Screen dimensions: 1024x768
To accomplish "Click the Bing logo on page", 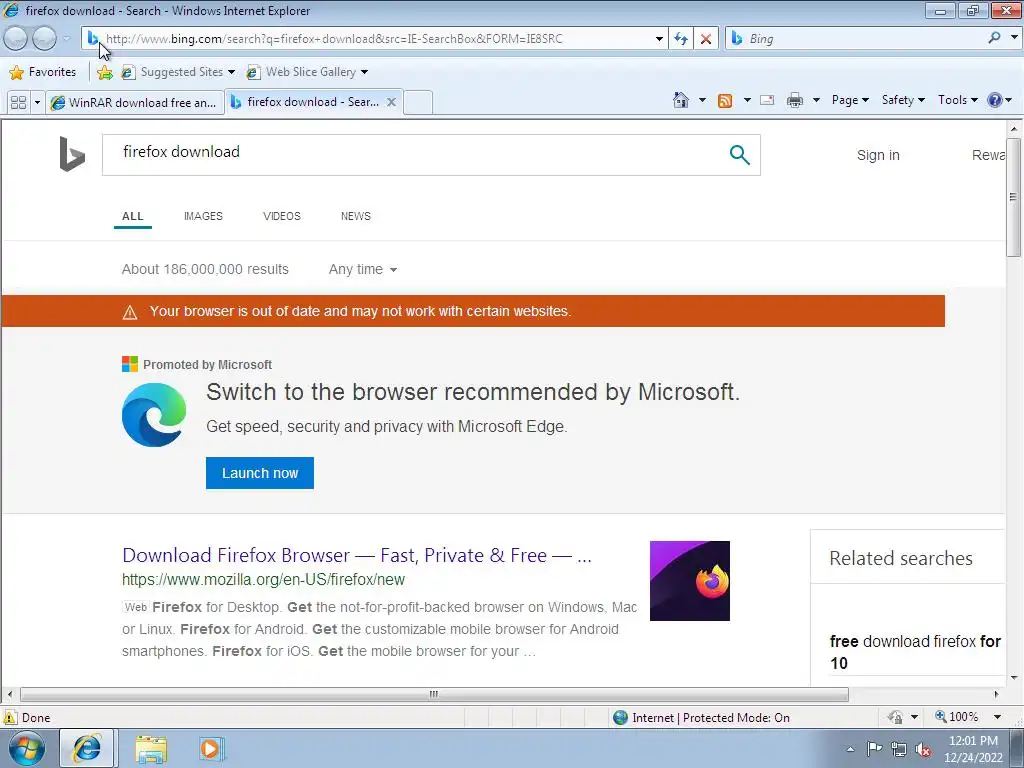I will [x=72, y=154].
